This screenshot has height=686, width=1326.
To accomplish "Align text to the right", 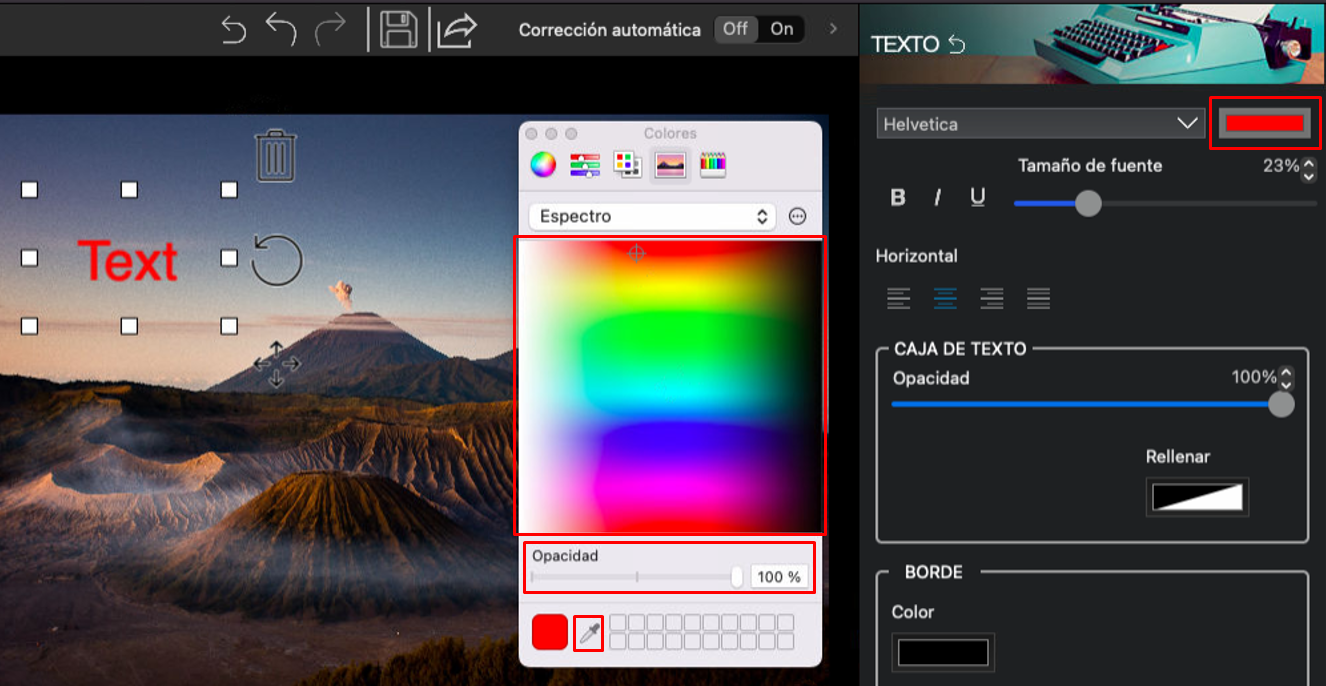I will [991, 297].
